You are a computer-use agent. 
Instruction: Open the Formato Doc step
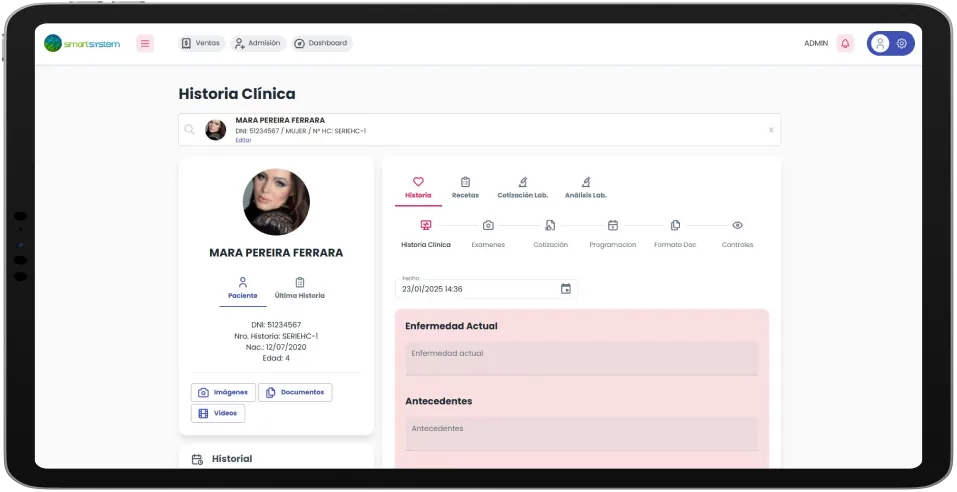tap(675, 226)
